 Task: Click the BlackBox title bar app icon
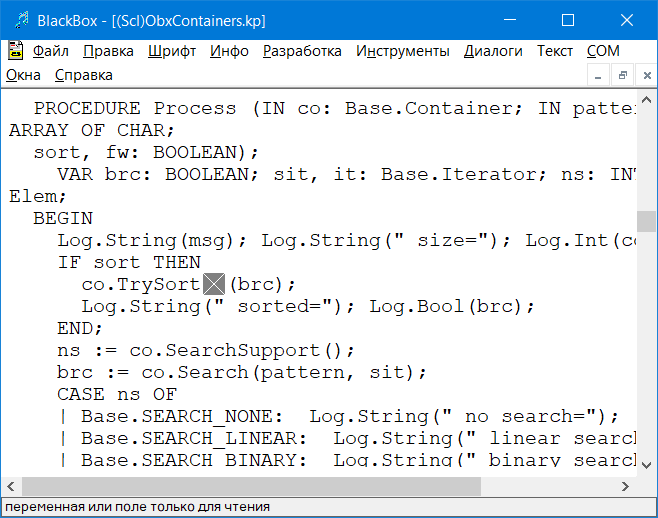point(19,20)
